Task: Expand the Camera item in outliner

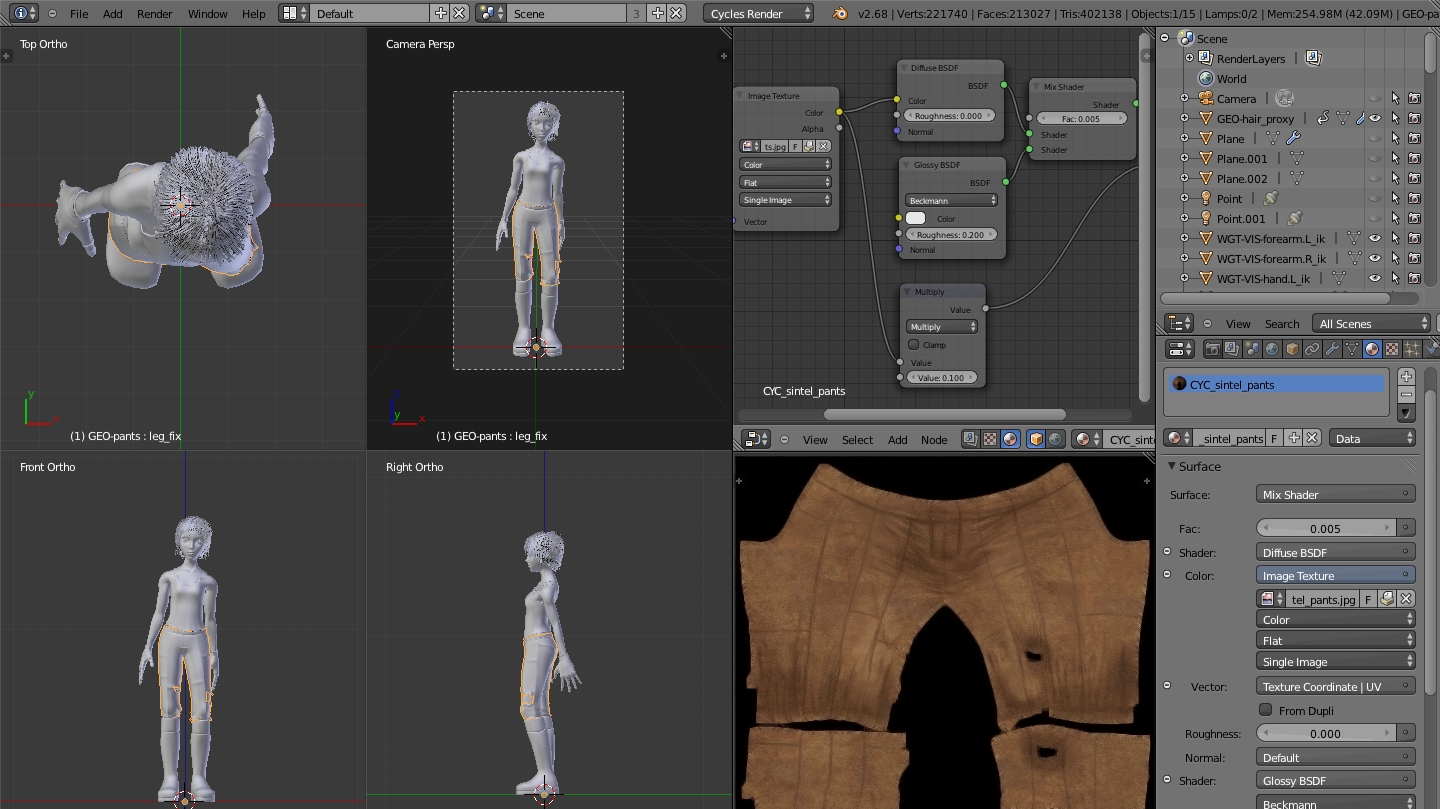Action: (1185, 99)
